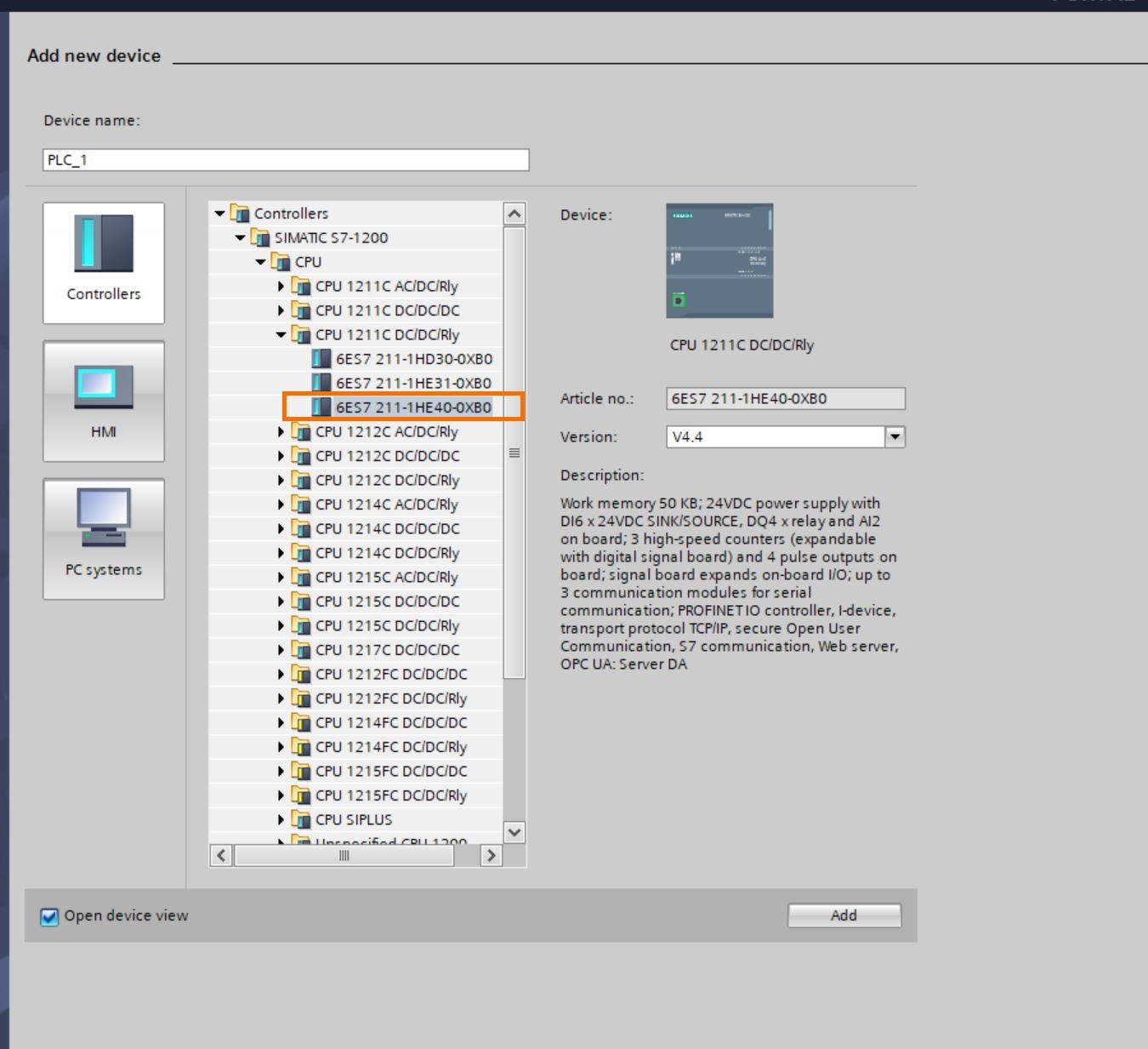This screenshot has width=1148, height=1049.
Task: Click the CPU 1211C device preview image
Action: (719, 260)
